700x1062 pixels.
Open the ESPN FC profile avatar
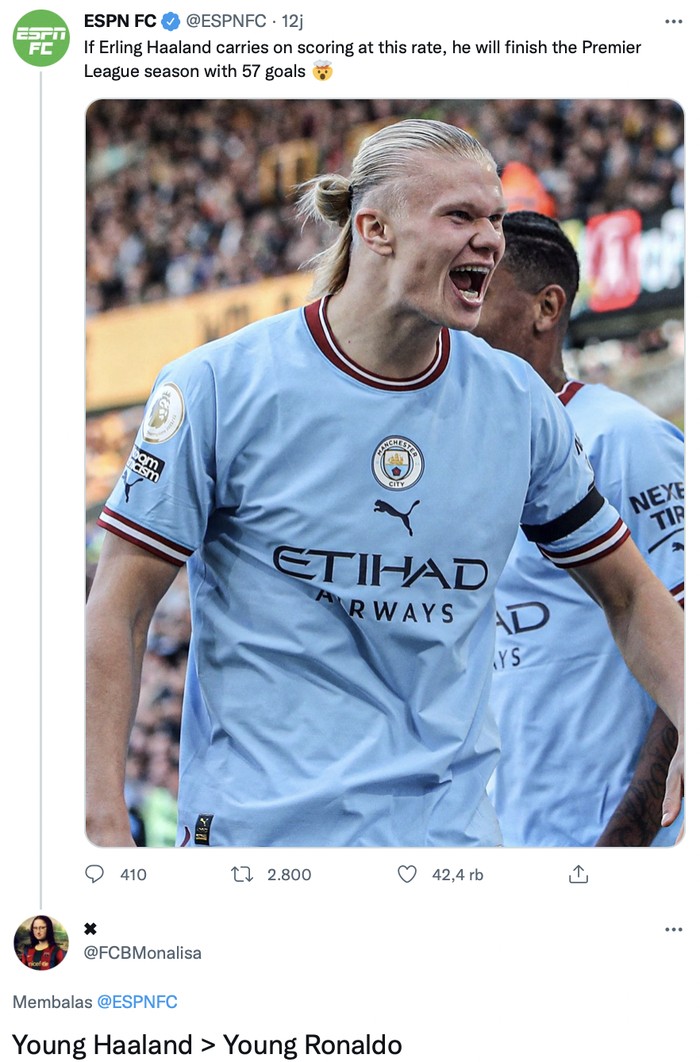[41, 38]
